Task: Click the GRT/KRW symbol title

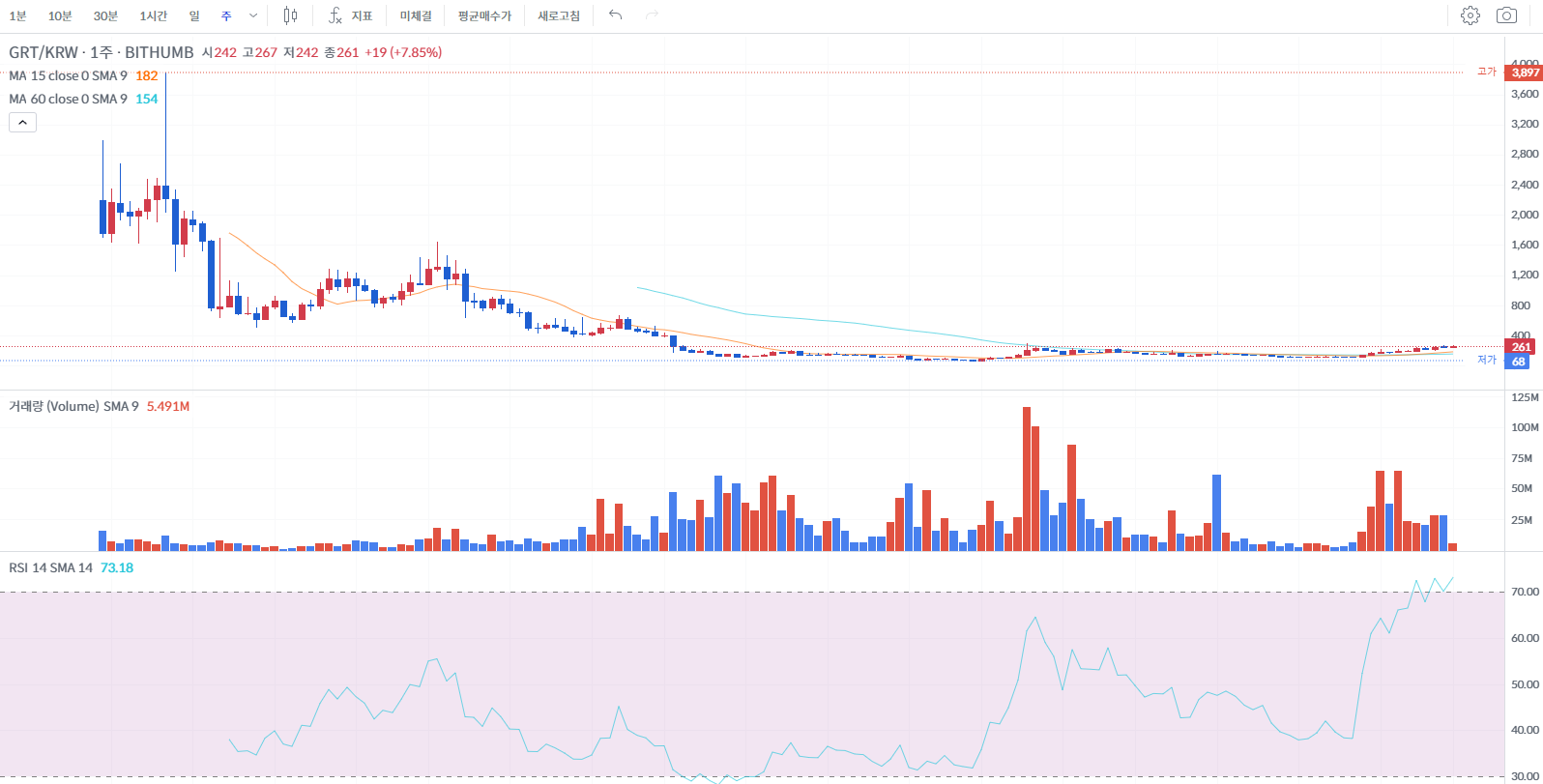Action: [x=101, y=52]
